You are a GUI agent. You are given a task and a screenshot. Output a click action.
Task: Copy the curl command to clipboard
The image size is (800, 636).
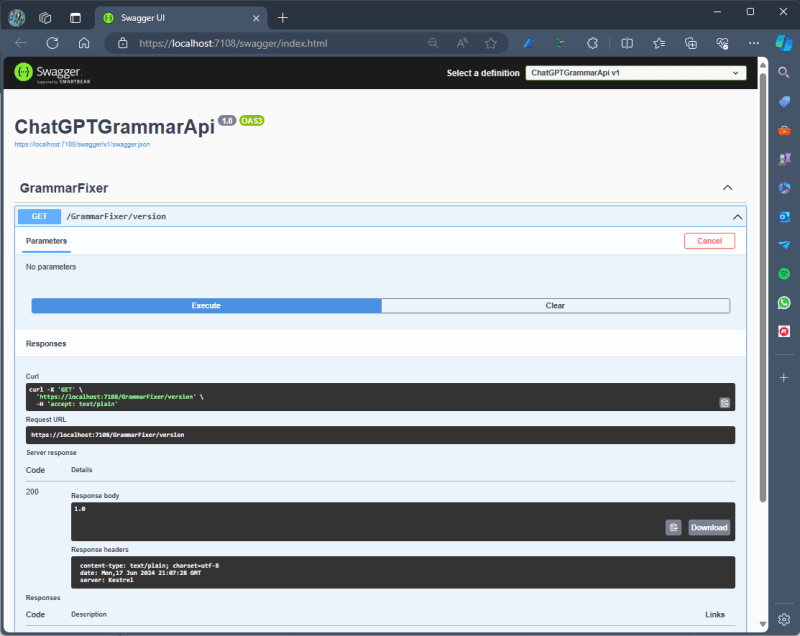click(724, 402)
